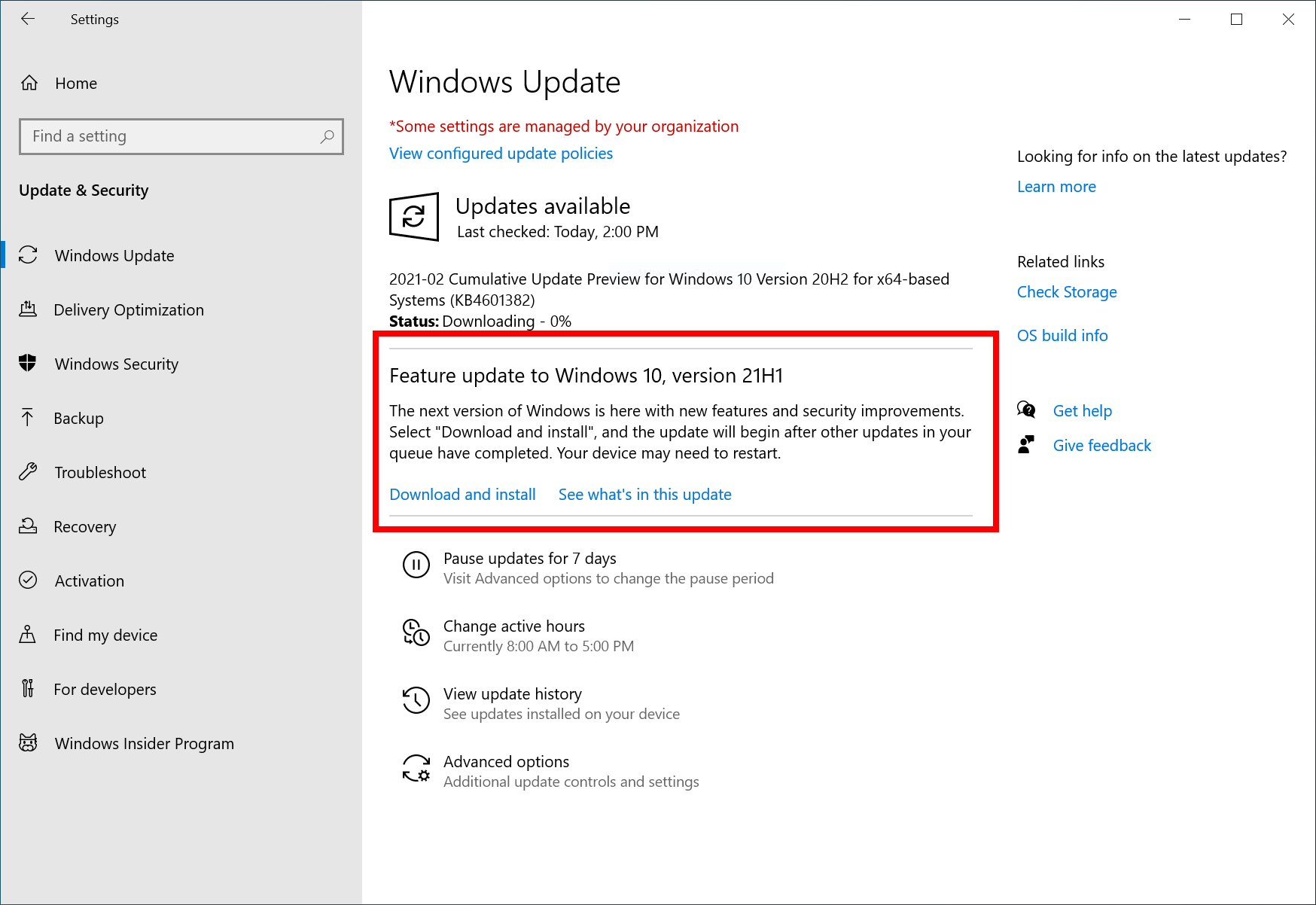This screenshot has width=1316, height=905.
Task: Click Download and install for version 21H1
Action: pyautogui.click(x=462, y=494)
